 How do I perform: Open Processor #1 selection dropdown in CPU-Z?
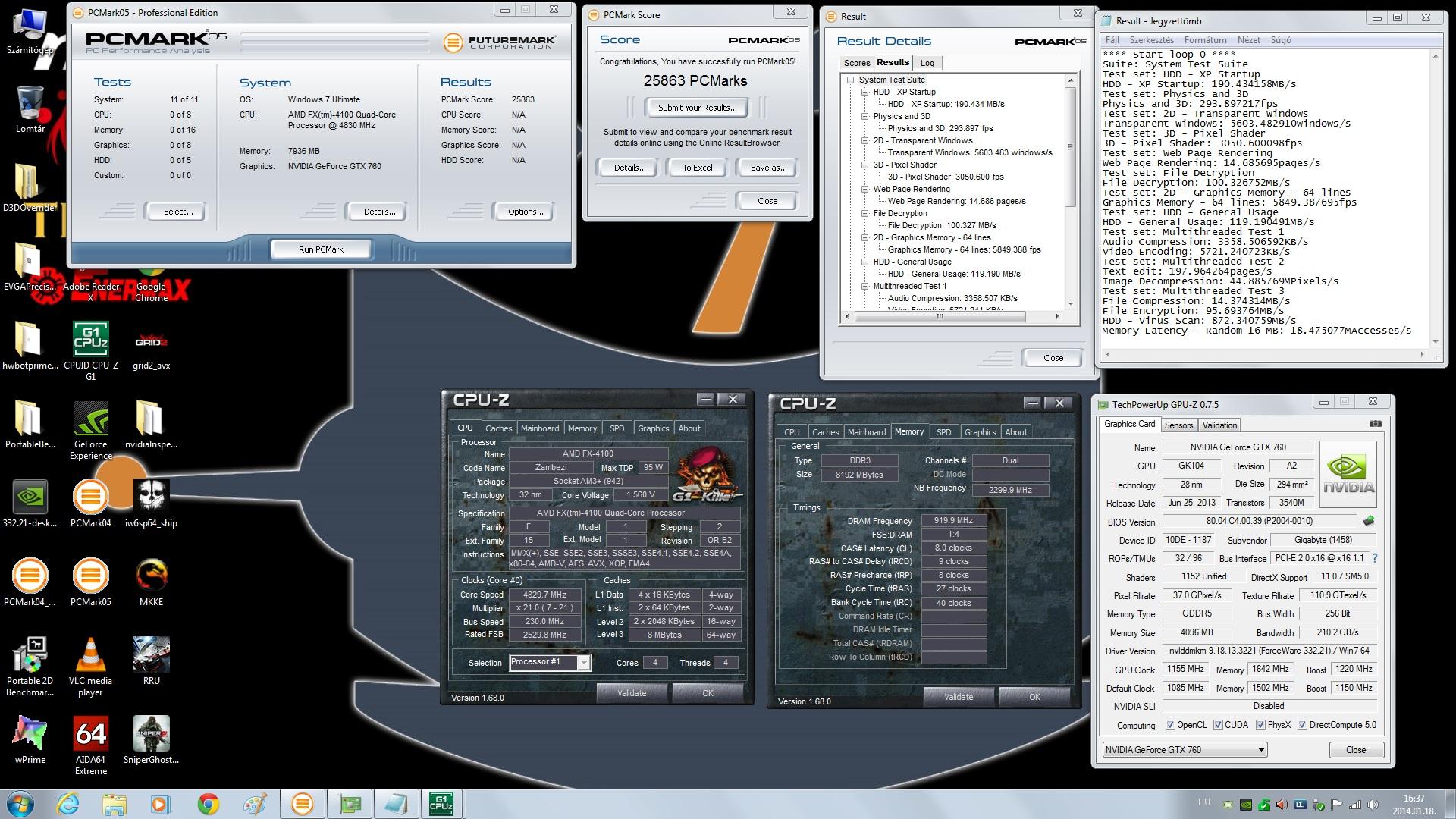pyautogui.click(x=550, y=662)
